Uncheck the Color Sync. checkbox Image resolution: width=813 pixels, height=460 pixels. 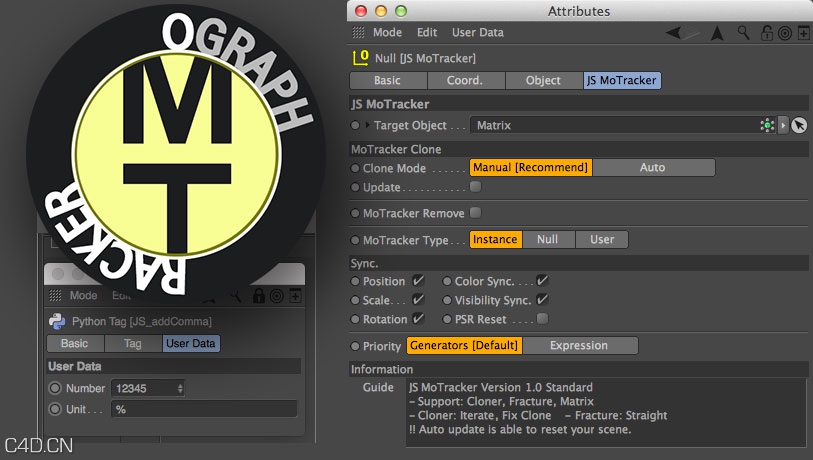click(x=542, y=282)
